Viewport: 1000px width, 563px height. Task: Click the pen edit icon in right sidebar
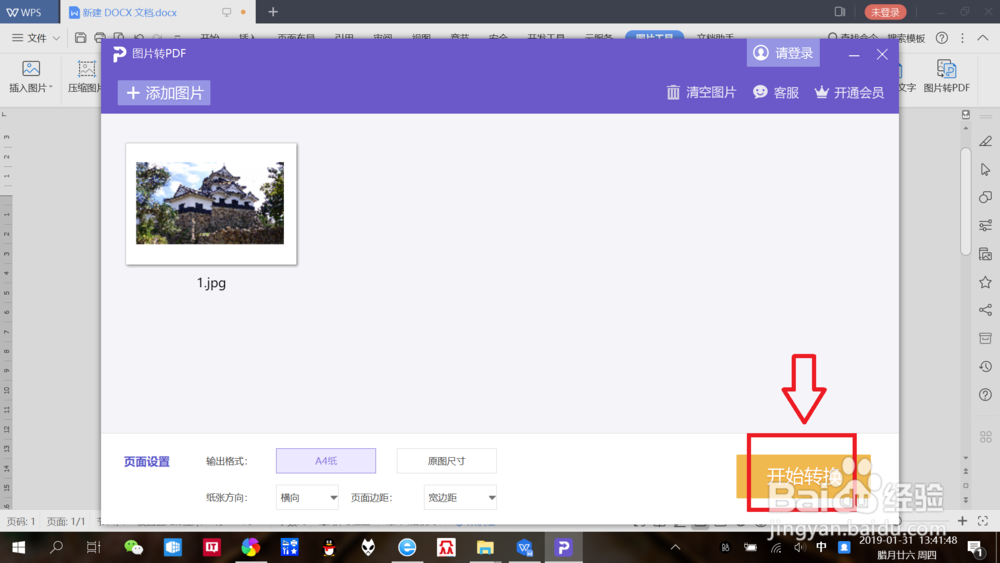click(x=985, y=141)
